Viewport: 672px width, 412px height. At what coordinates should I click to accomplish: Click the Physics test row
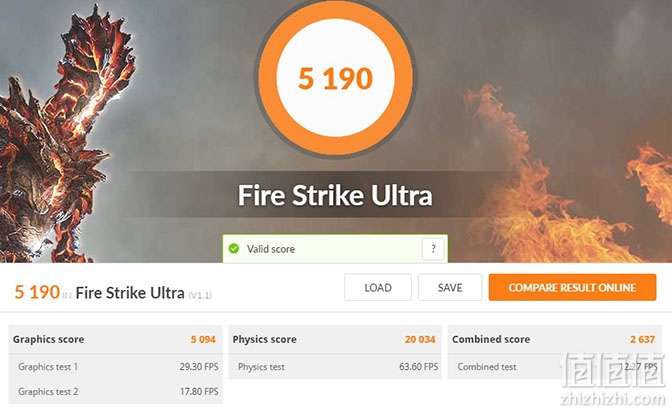pos(335,367)
